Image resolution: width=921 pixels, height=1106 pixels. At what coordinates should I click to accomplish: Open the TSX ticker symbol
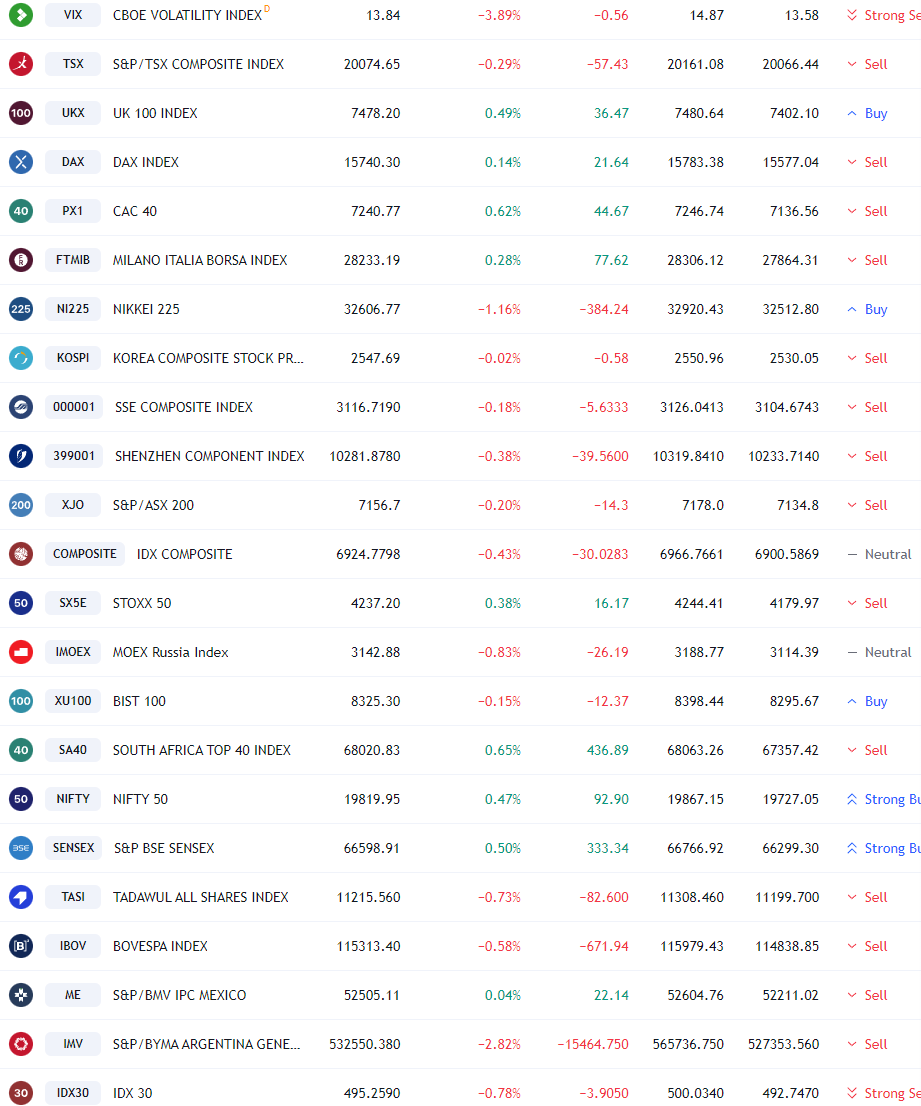click(x=73, y=63)
